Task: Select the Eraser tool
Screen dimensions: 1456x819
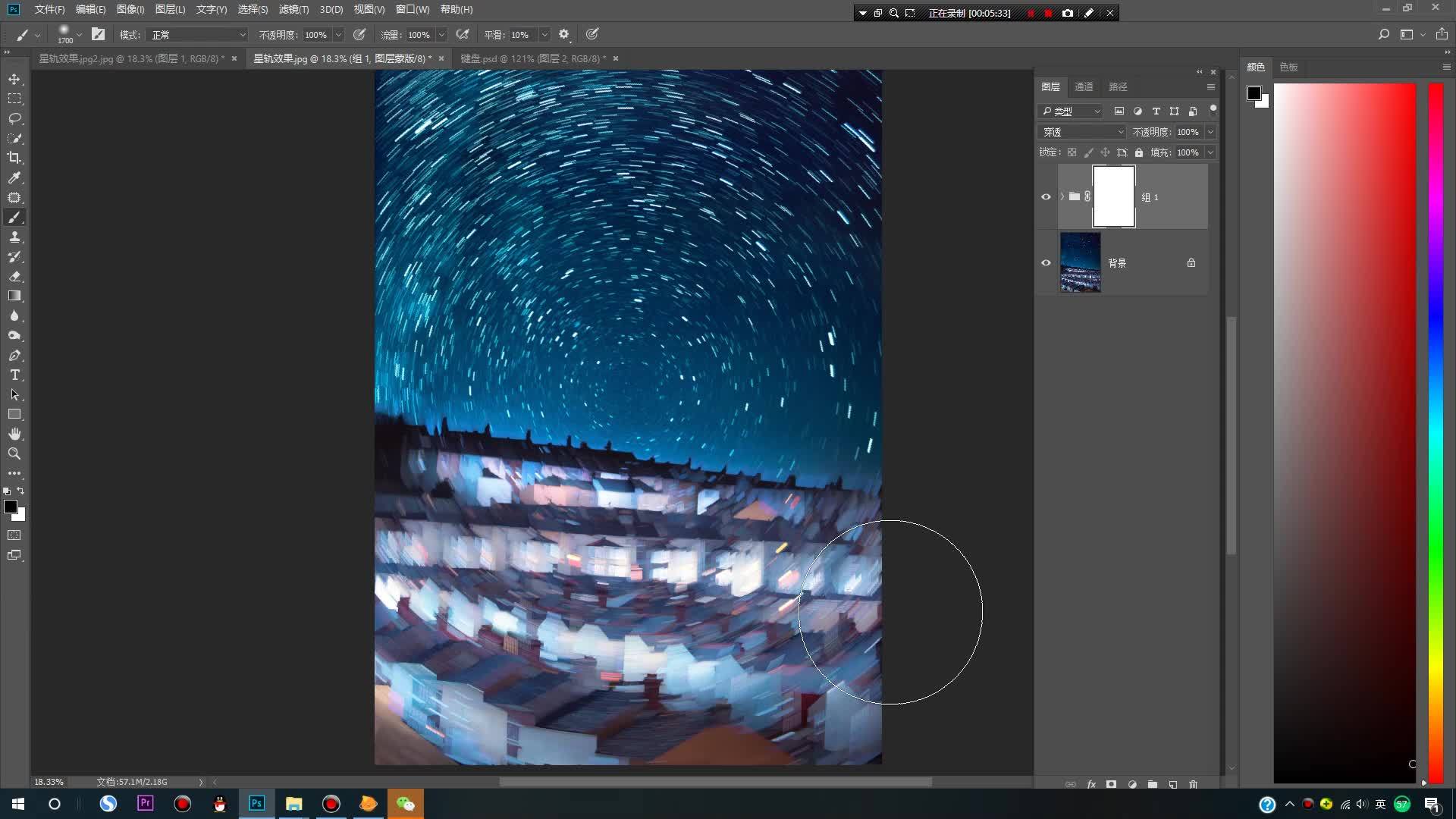Action: click(x=14, y=277)
